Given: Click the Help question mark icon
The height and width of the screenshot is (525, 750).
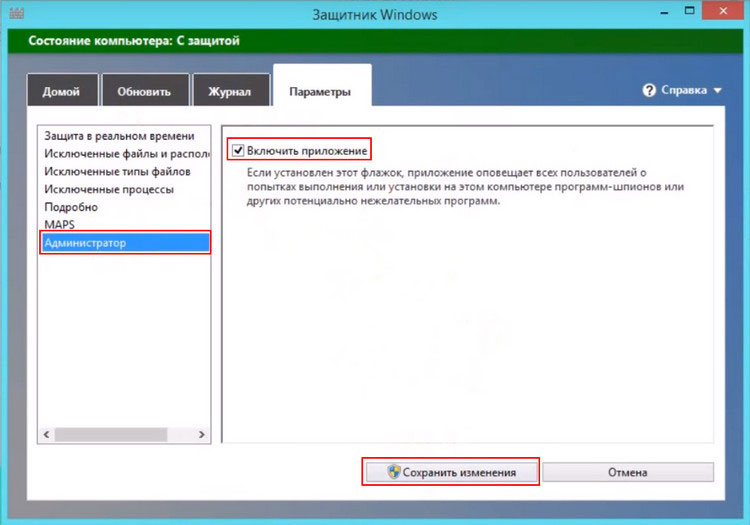Looking at the screenshot, I should coord(650,90).
